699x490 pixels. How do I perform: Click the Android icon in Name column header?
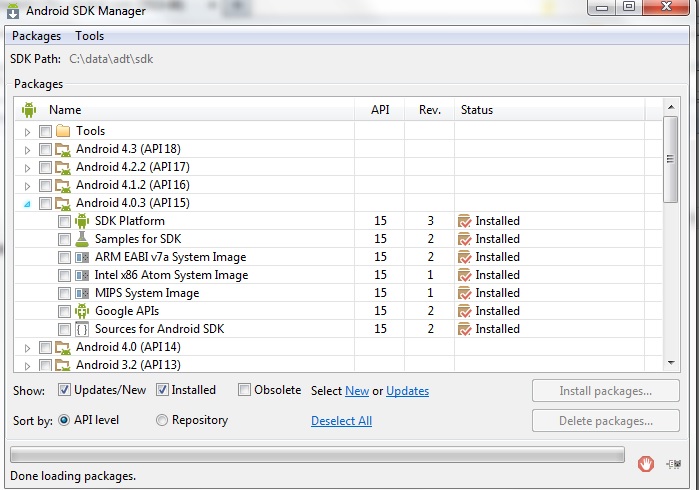pyautogui.click(x=29, y=110)
